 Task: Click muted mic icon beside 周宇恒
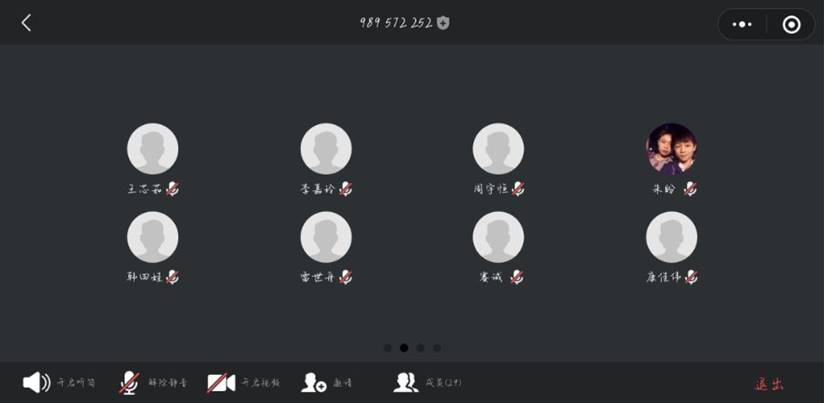coord(518,189)
